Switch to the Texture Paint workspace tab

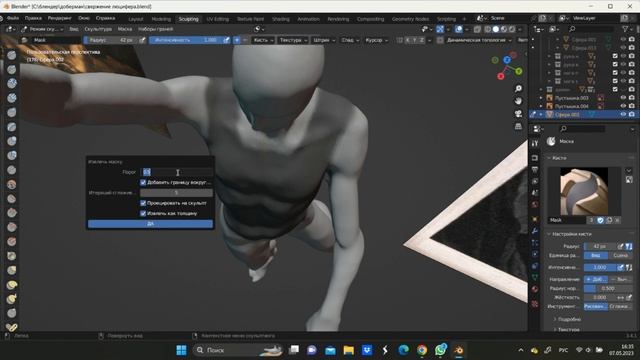250,19
